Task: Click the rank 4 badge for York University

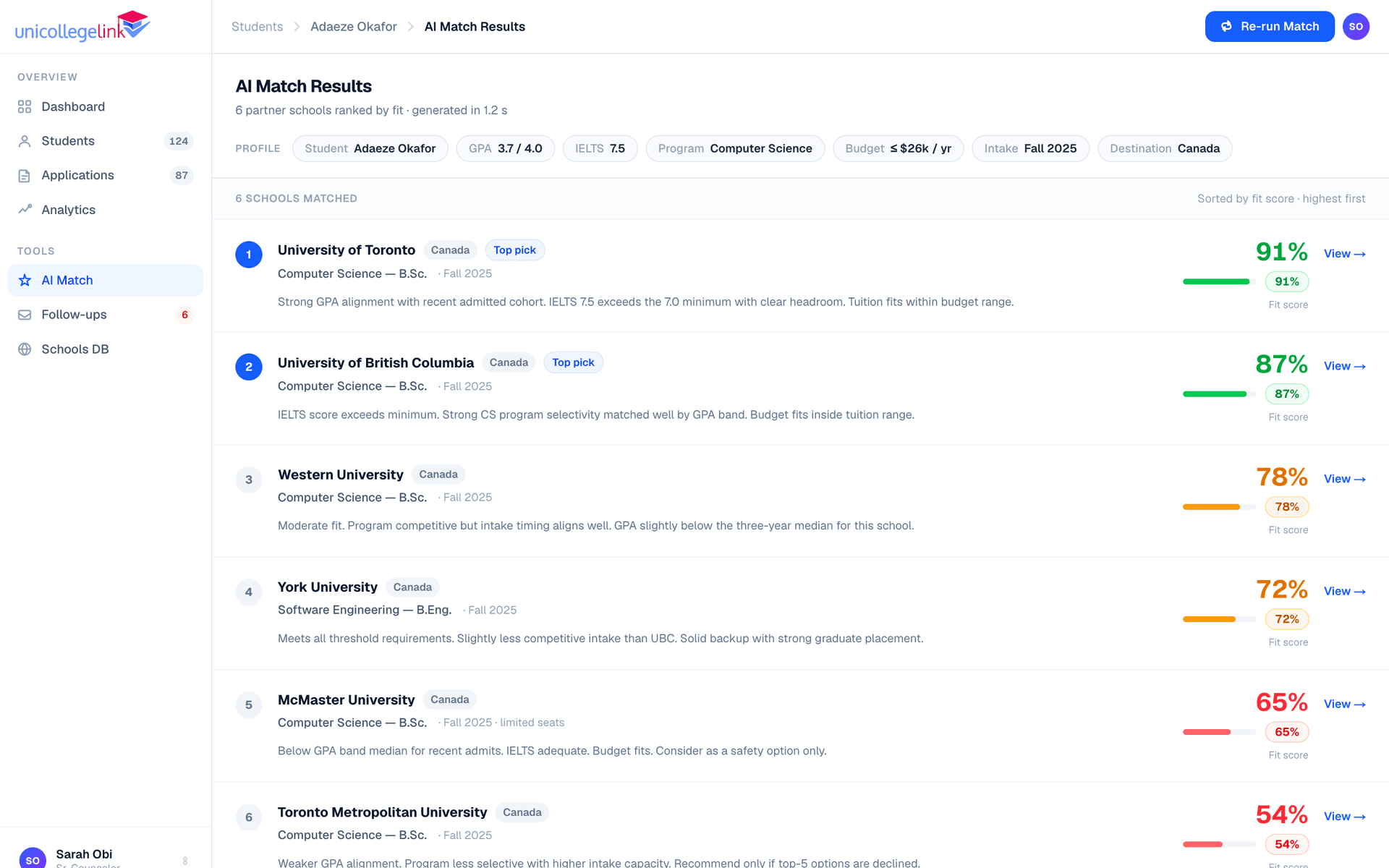Action: click(x=249, y=592)
